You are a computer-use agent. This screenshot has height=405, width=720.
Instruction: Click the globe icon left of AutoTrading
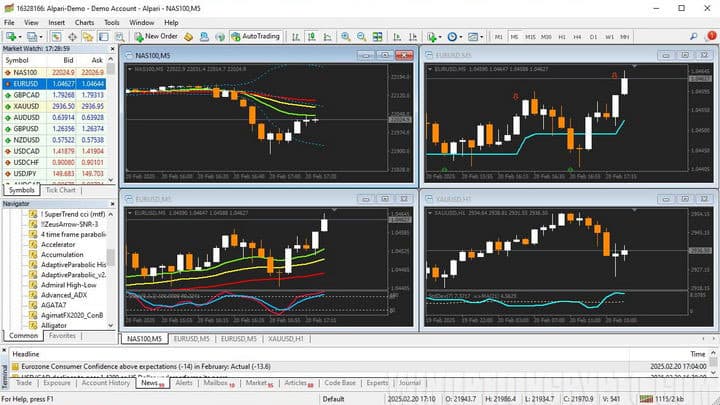(x=220, y=37)
